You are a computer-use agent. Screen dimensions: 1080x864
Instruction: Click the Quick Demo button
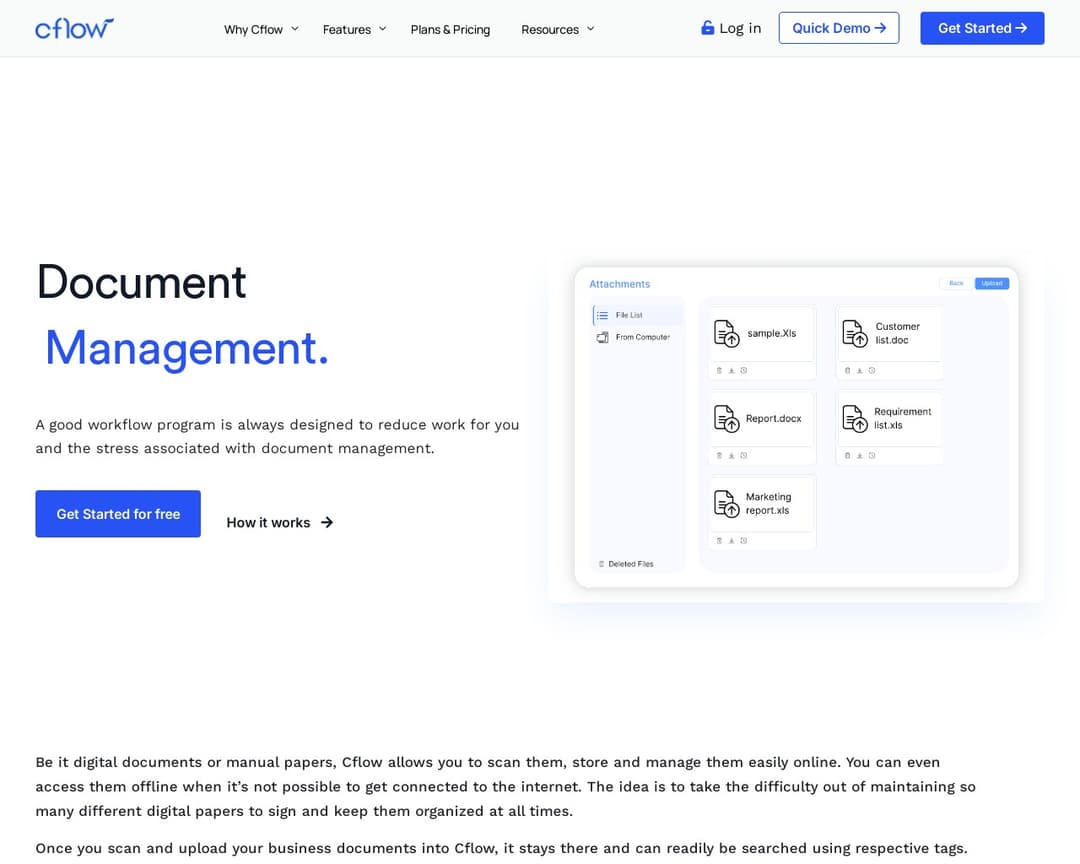click(x=839, y=28)
